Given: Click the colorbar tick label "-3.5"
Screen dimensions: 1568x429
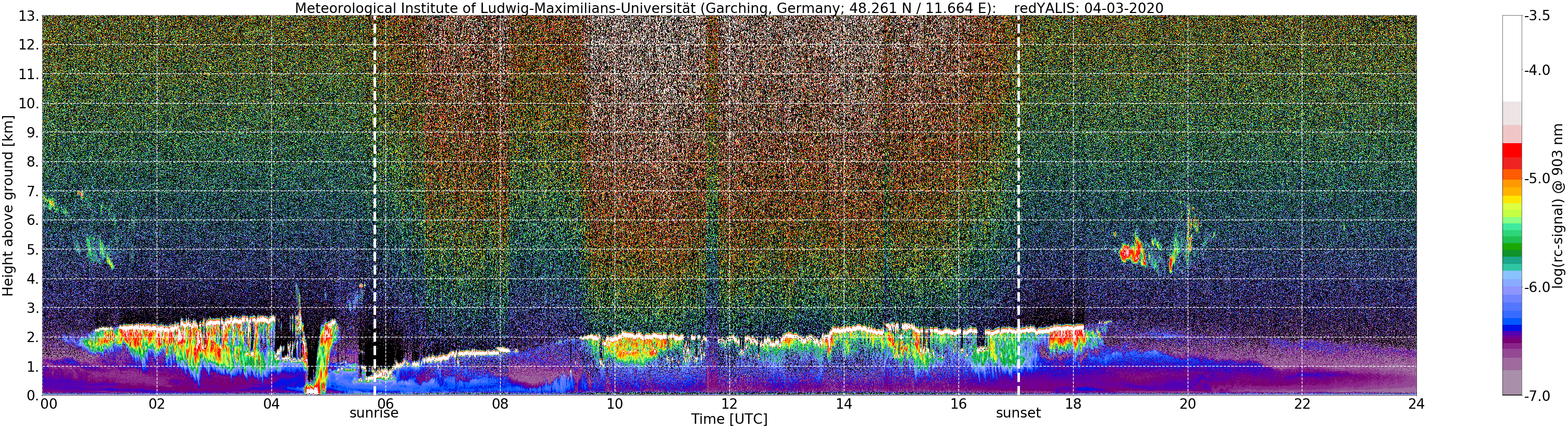Looking at the screenshot, I should 1537,16.
